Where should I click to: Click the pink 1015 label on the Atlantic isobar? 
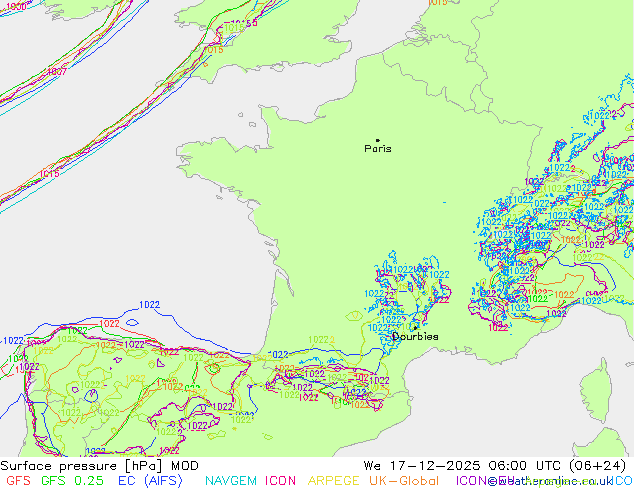pos(50,174)
